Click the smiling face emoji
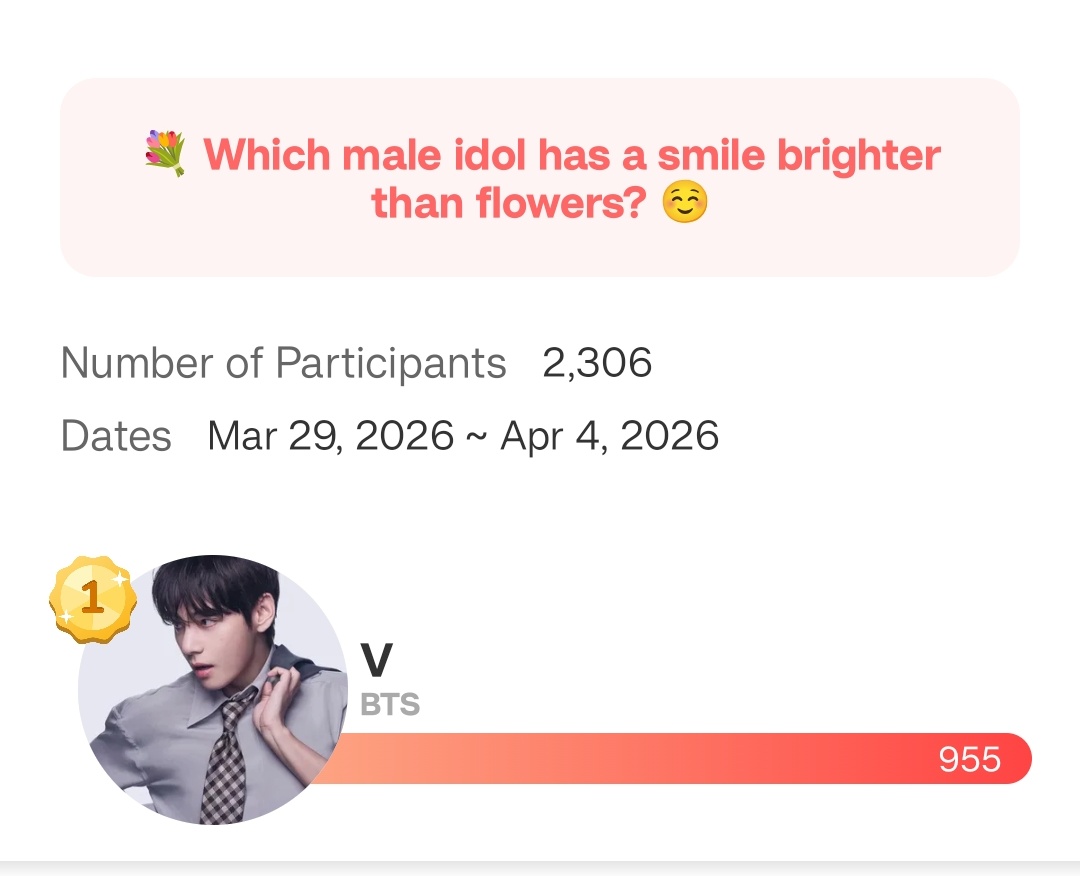The image size is (1080, 876). click(685, 203)
